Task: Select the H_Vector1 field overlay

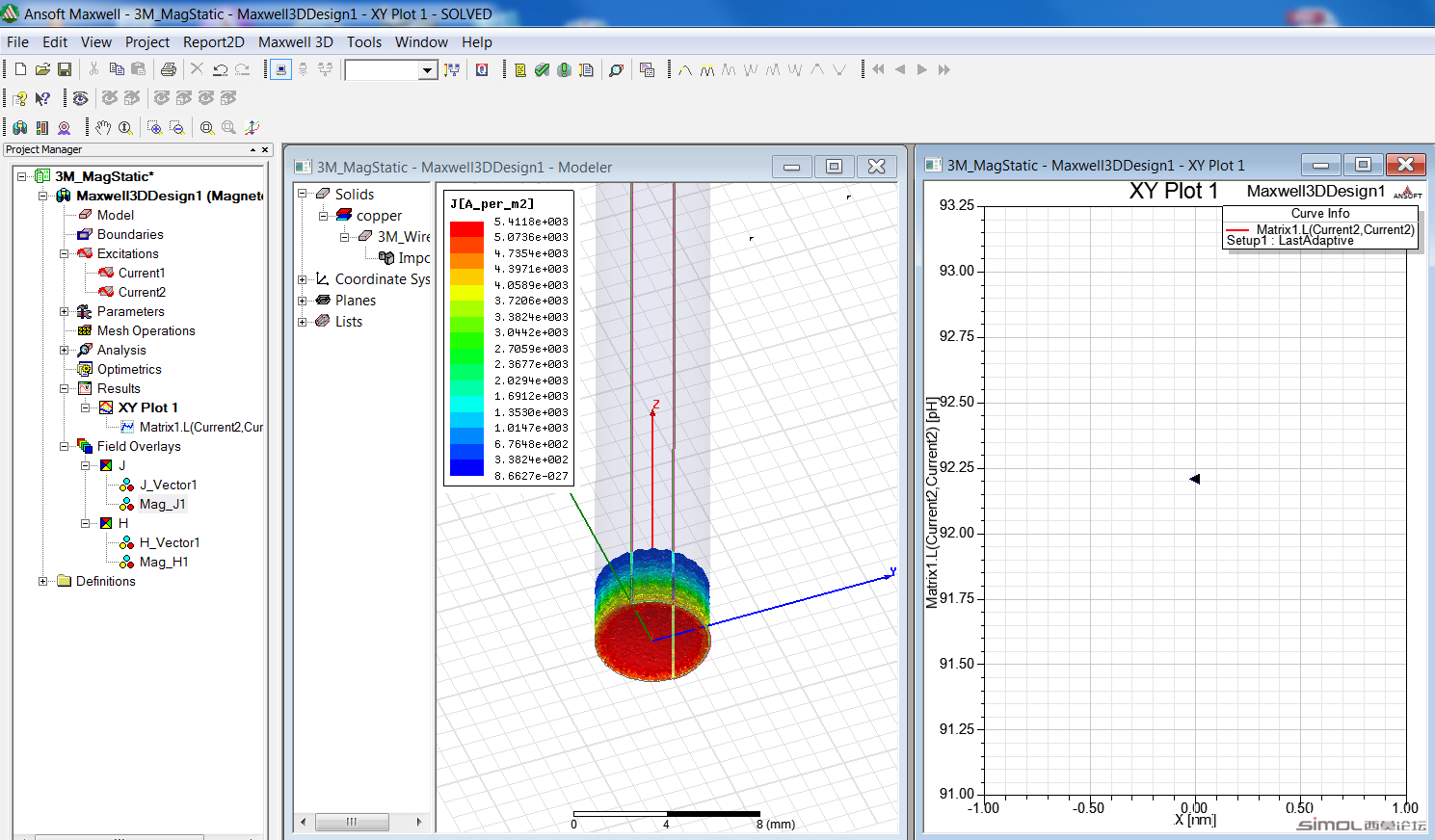Action: [x=170, y=542]
